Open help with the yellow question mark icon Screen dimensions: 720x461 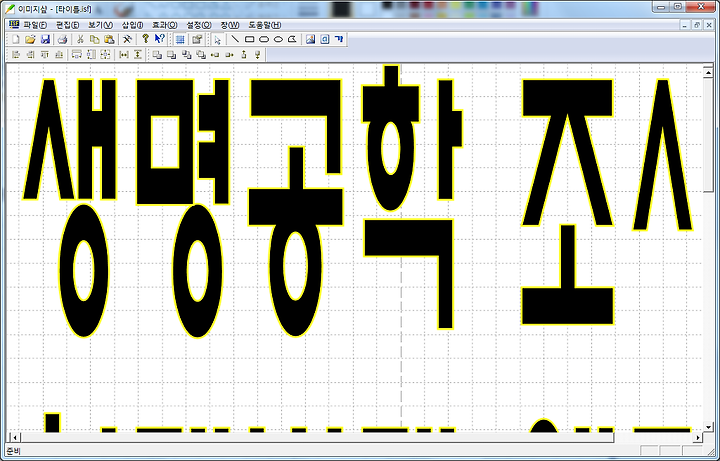point(146,39)
